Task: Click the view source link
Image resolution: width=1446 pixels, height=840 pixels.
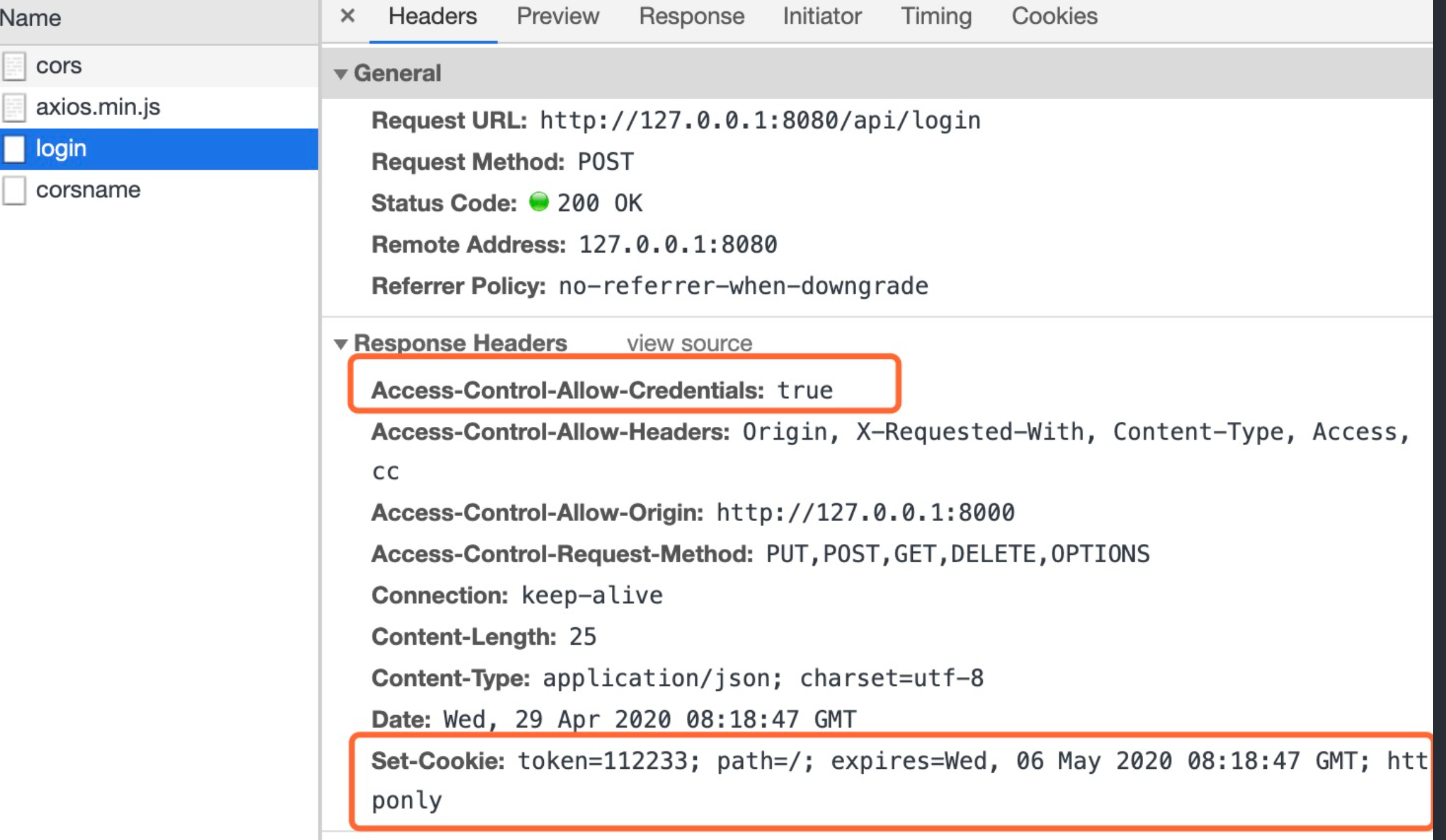Action: pyautogui.click(x=689, y=344)
